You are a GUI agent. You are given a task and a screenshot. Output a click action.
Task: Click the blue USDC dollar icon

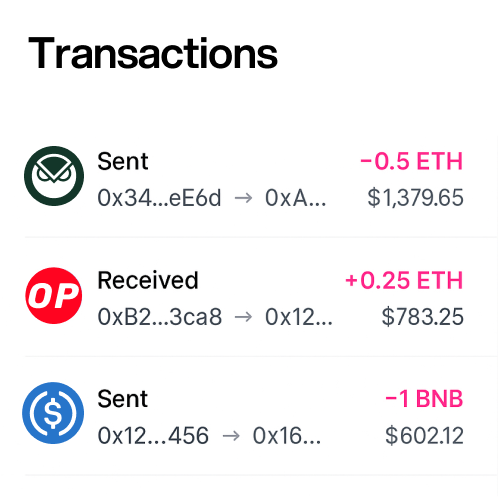click(53, 413)
